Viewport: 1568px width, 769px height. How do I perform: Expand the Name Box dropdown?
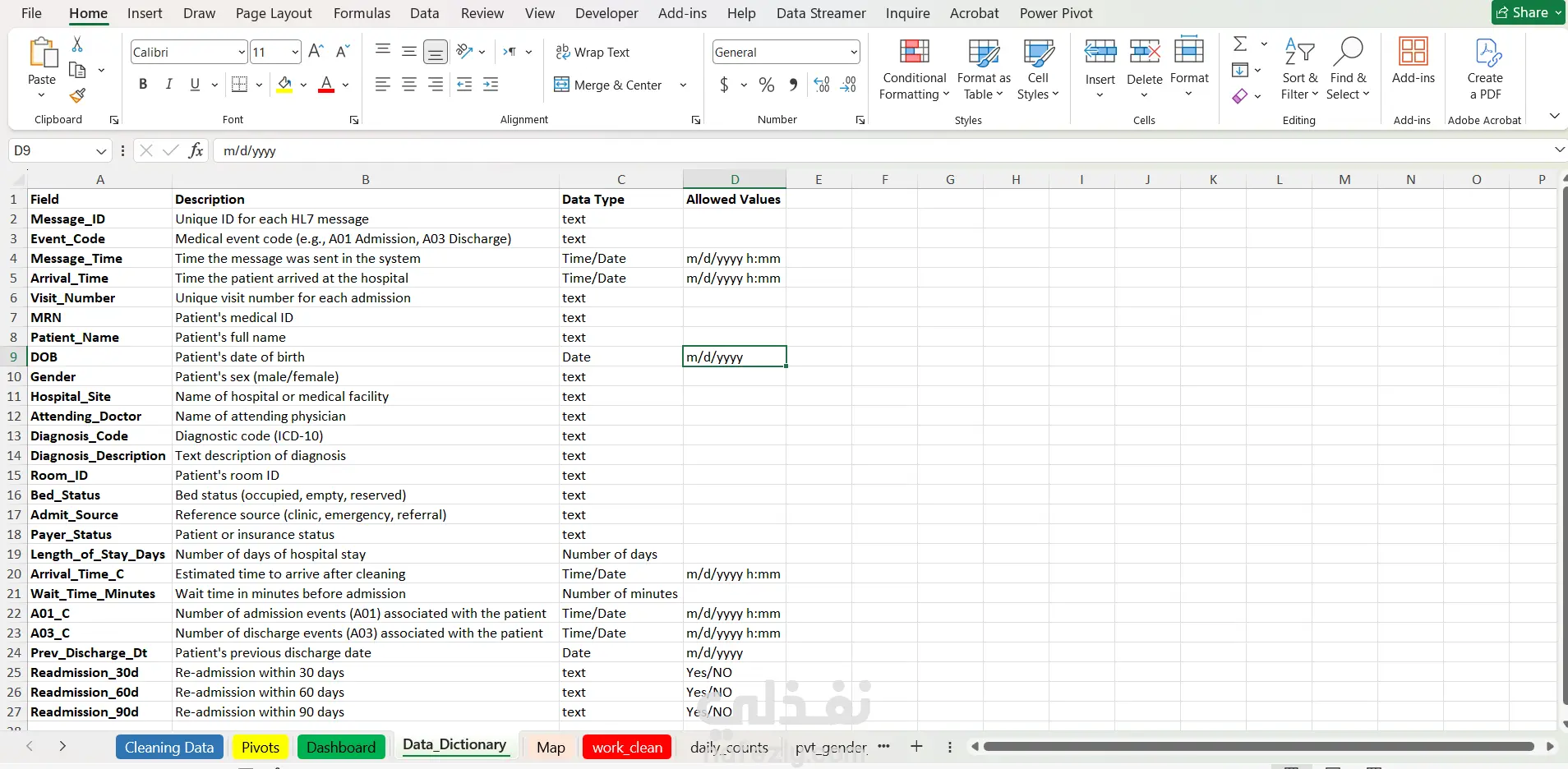pos(101,151)
